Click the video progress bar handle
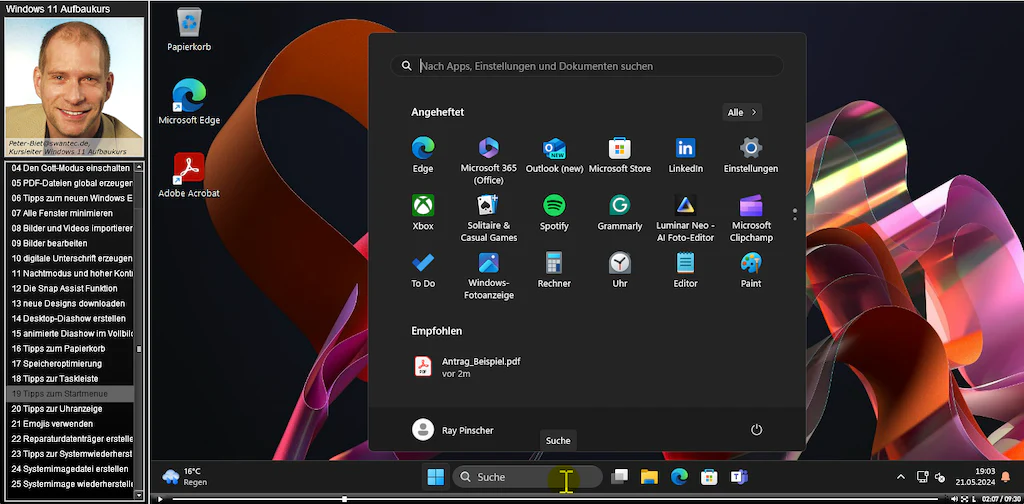Viewport: 1024px width, 504px height. 344,499
